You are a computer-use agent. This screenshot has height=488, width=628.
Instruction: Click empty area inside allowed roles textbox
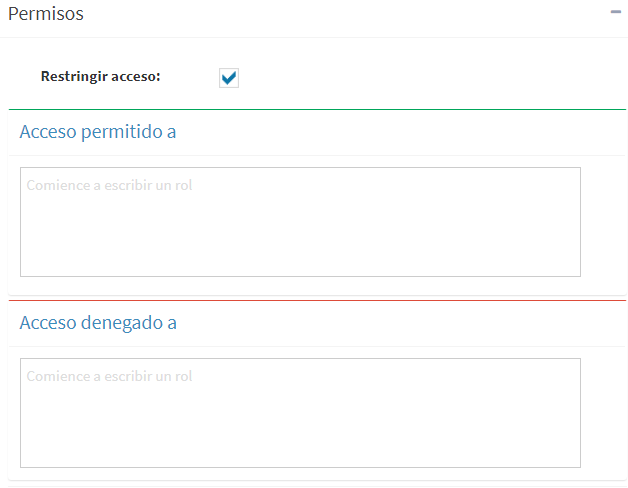pos(300,236)
